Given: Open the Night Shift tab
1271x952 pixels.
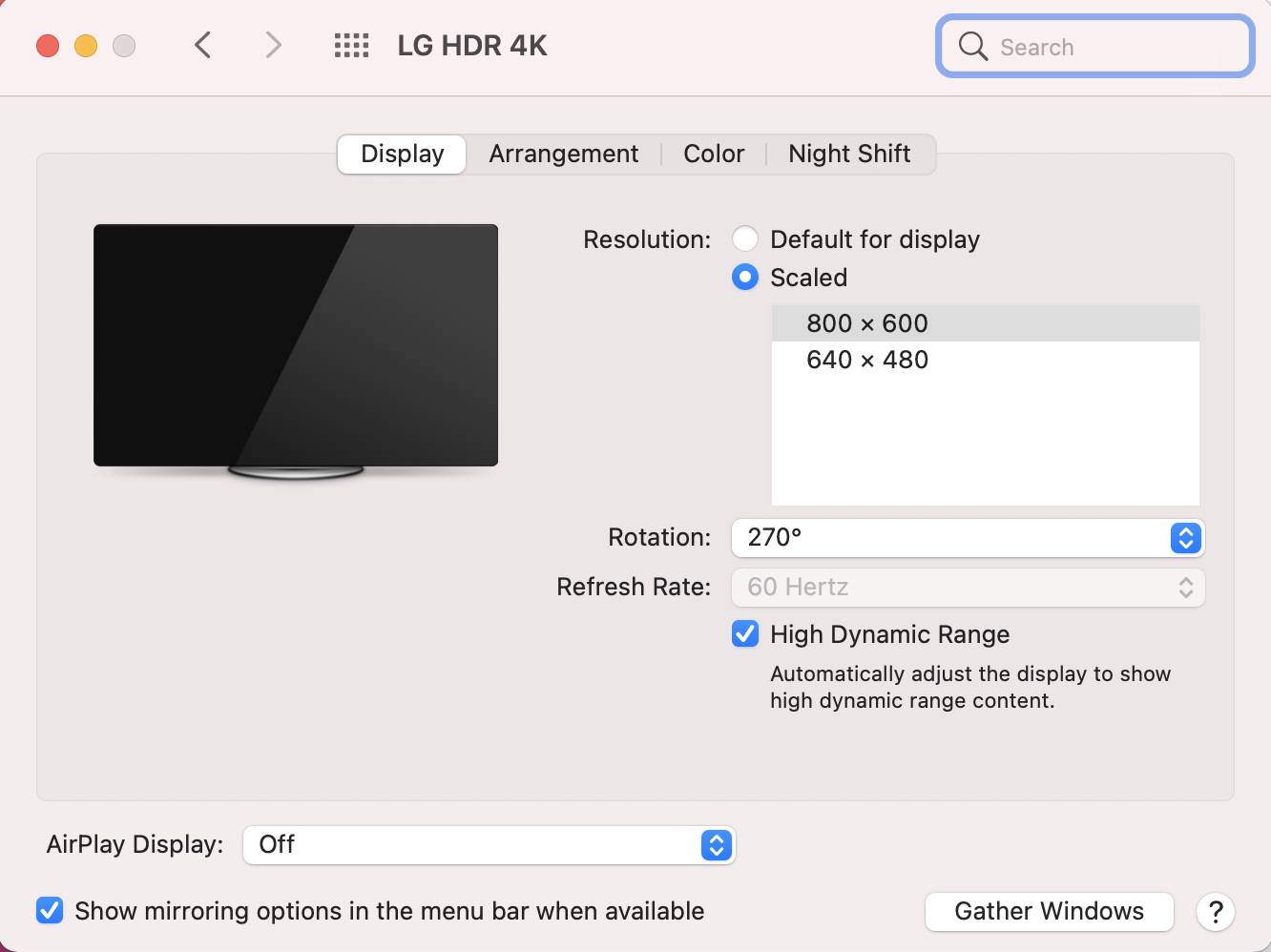Looking at the screenshot, I should coord(849,154).
